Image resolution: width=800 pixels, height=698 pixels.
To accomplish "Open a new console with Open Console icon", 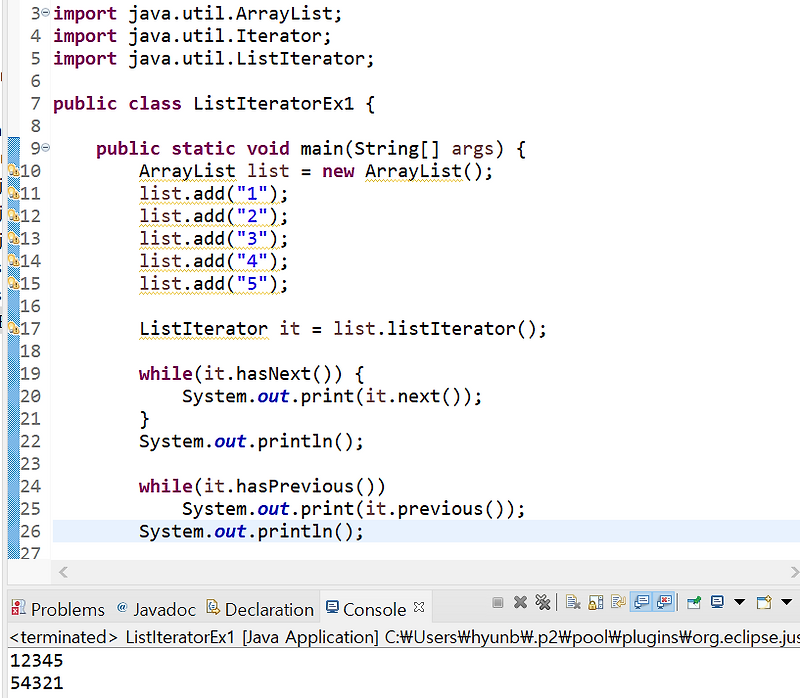I will [x=762, y=603].
